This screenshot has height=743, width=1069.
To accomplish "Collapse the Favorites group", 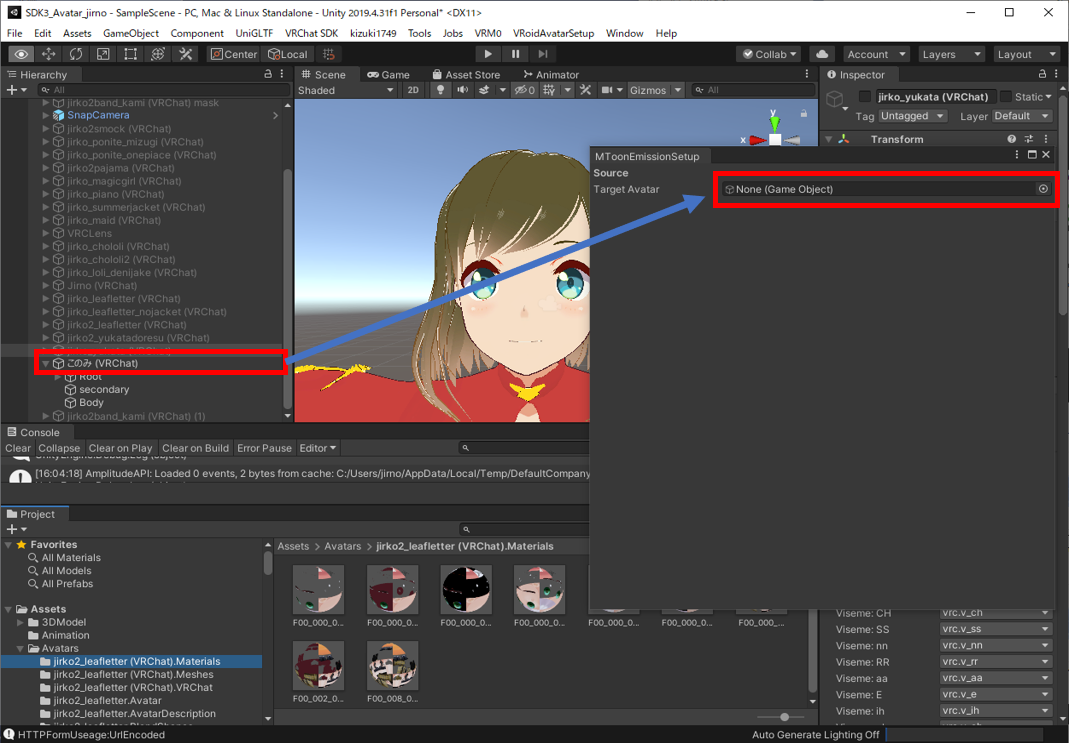I will 8,545.
